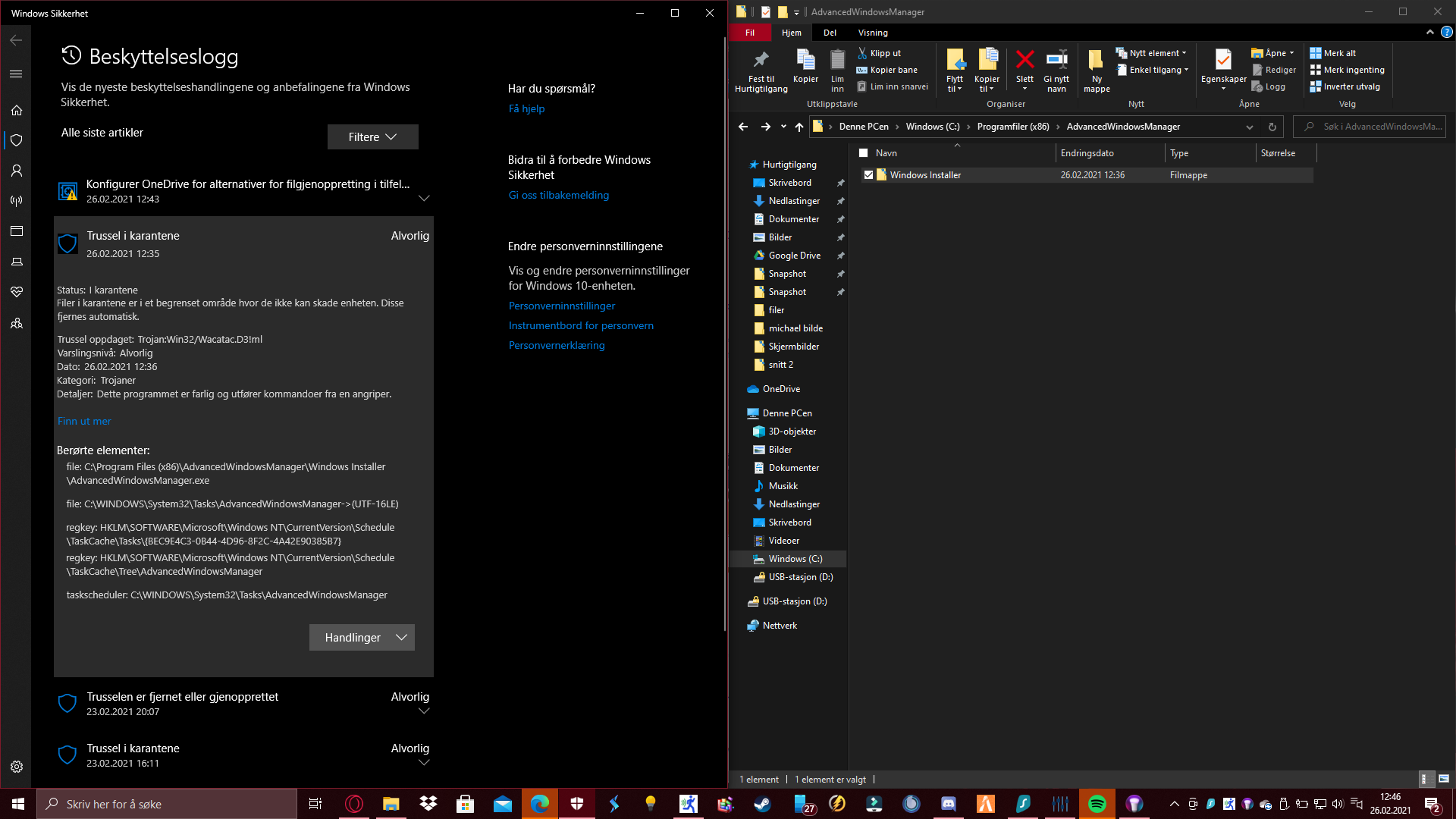The width and height of the screenshot is (1456, 819).
Task: Open Nytt element dropdown
Action: [1151, 53]
